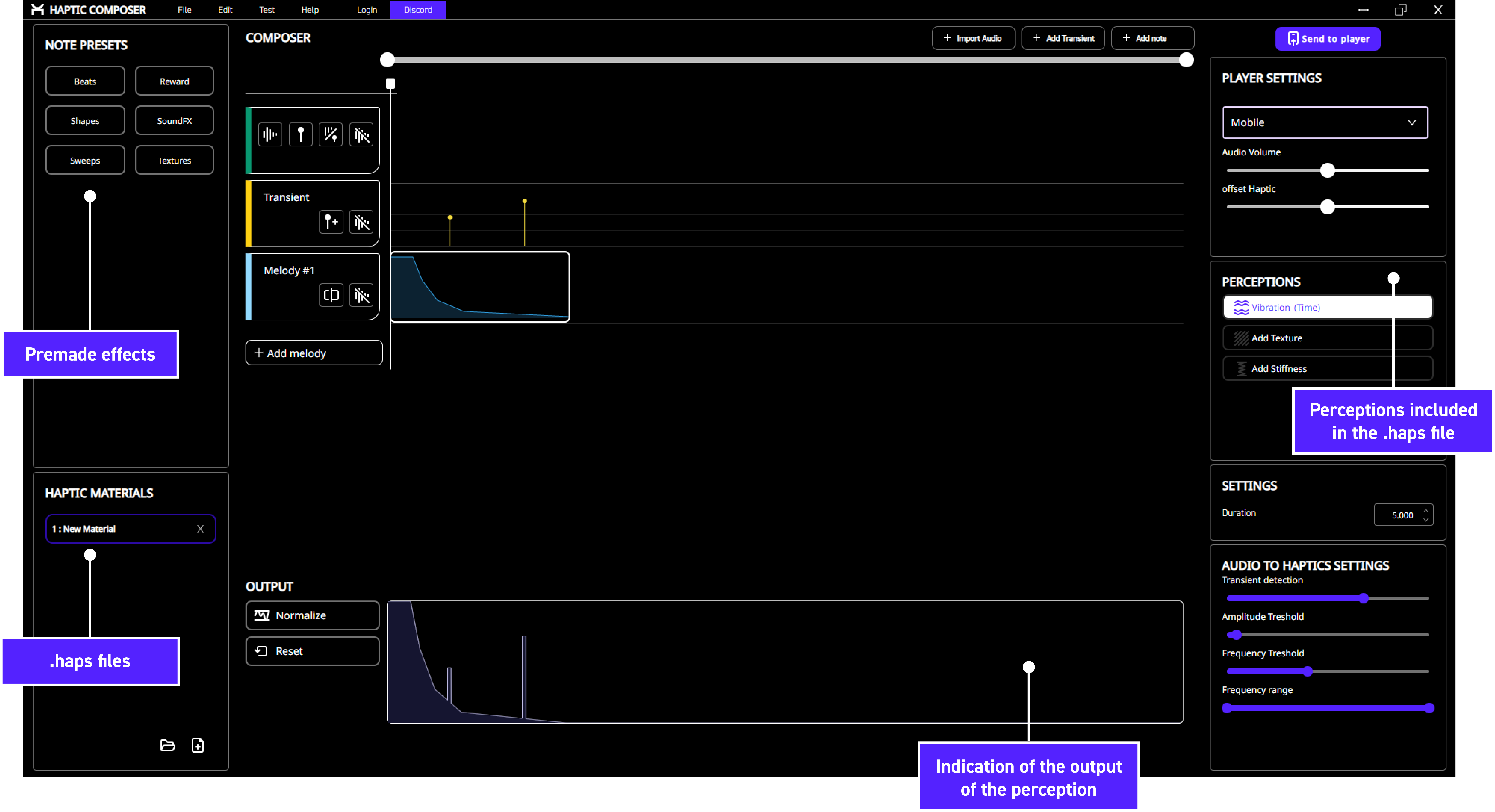1495x812 pixels.
Task: Open the Discord tab
Action: click(x=418, y=10)
